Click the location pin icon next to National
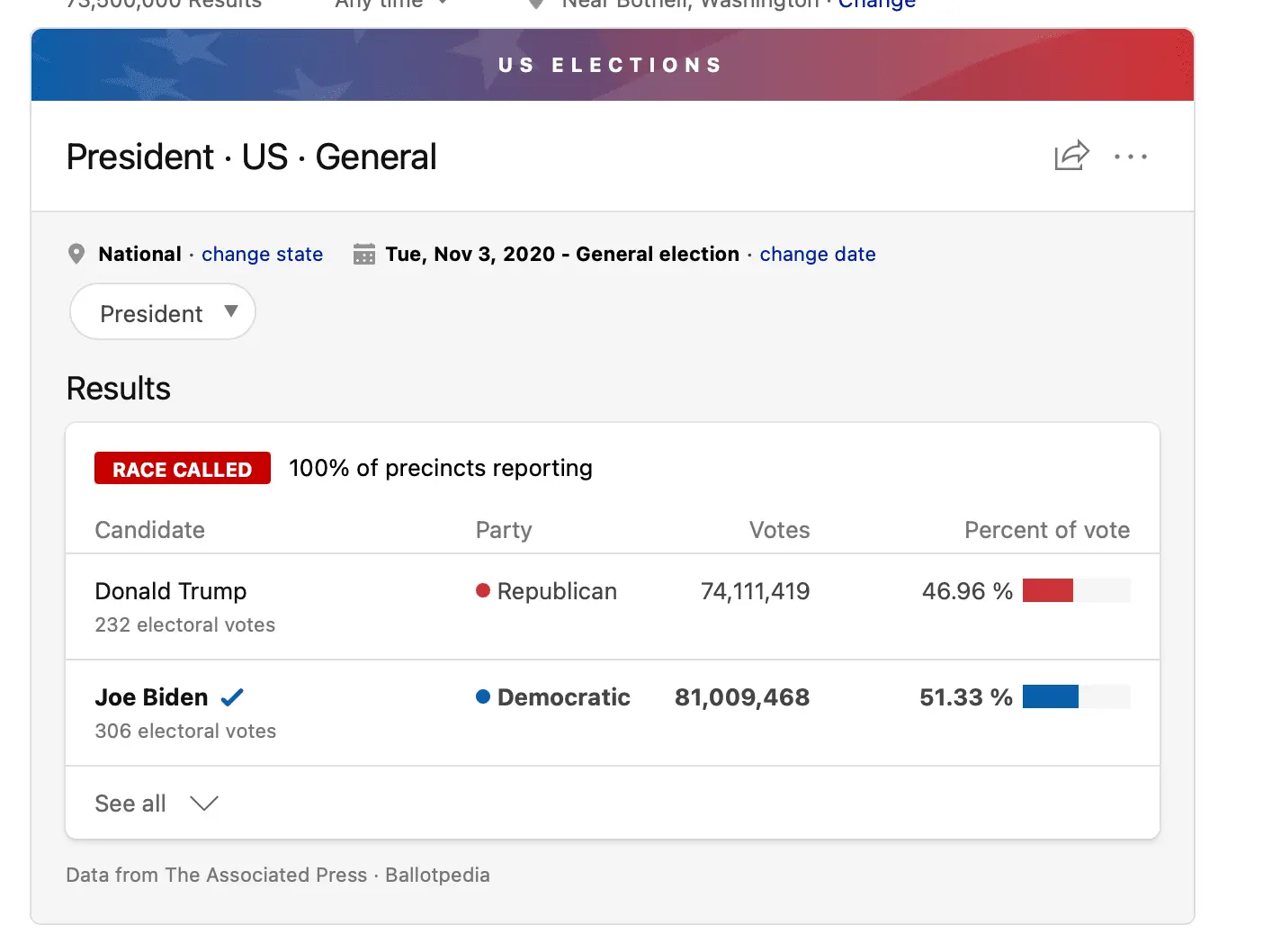Screen dimensions: 1263x952 pyautogui.click(x=76, y=254)
